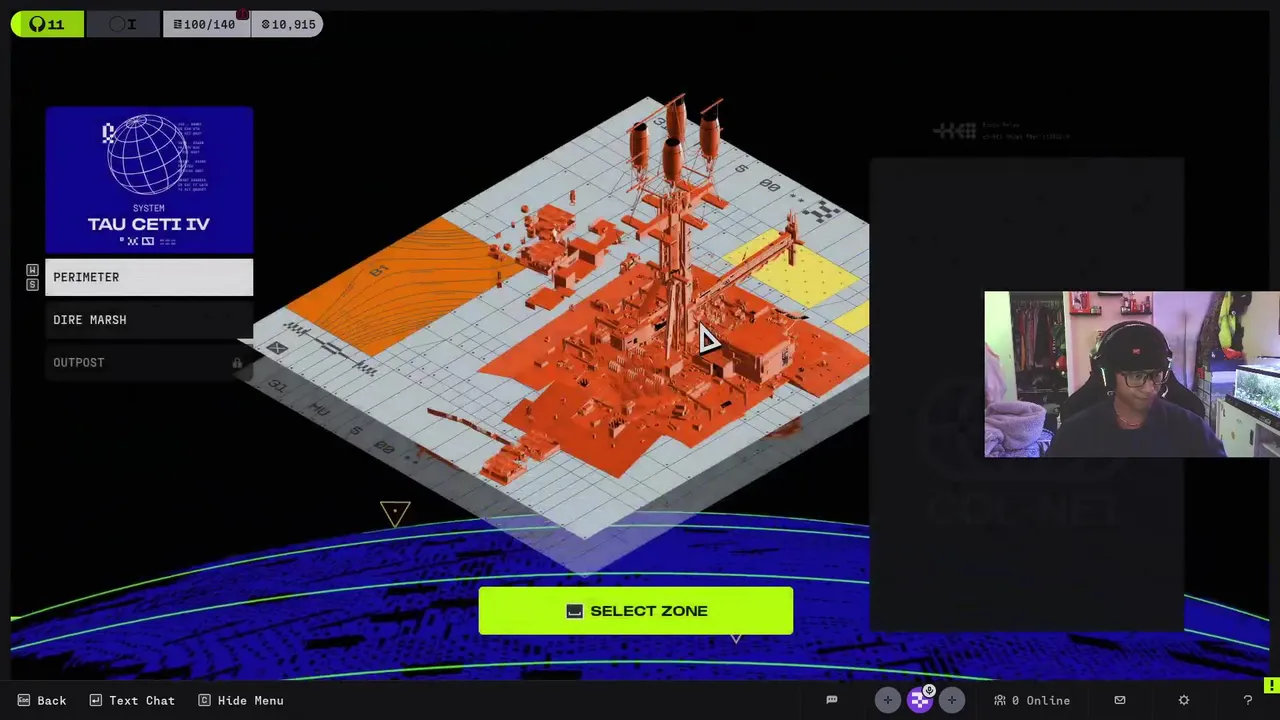1280x720 pixels.
Task: Click the green exclamation notification
Action: coord(1271,685)
